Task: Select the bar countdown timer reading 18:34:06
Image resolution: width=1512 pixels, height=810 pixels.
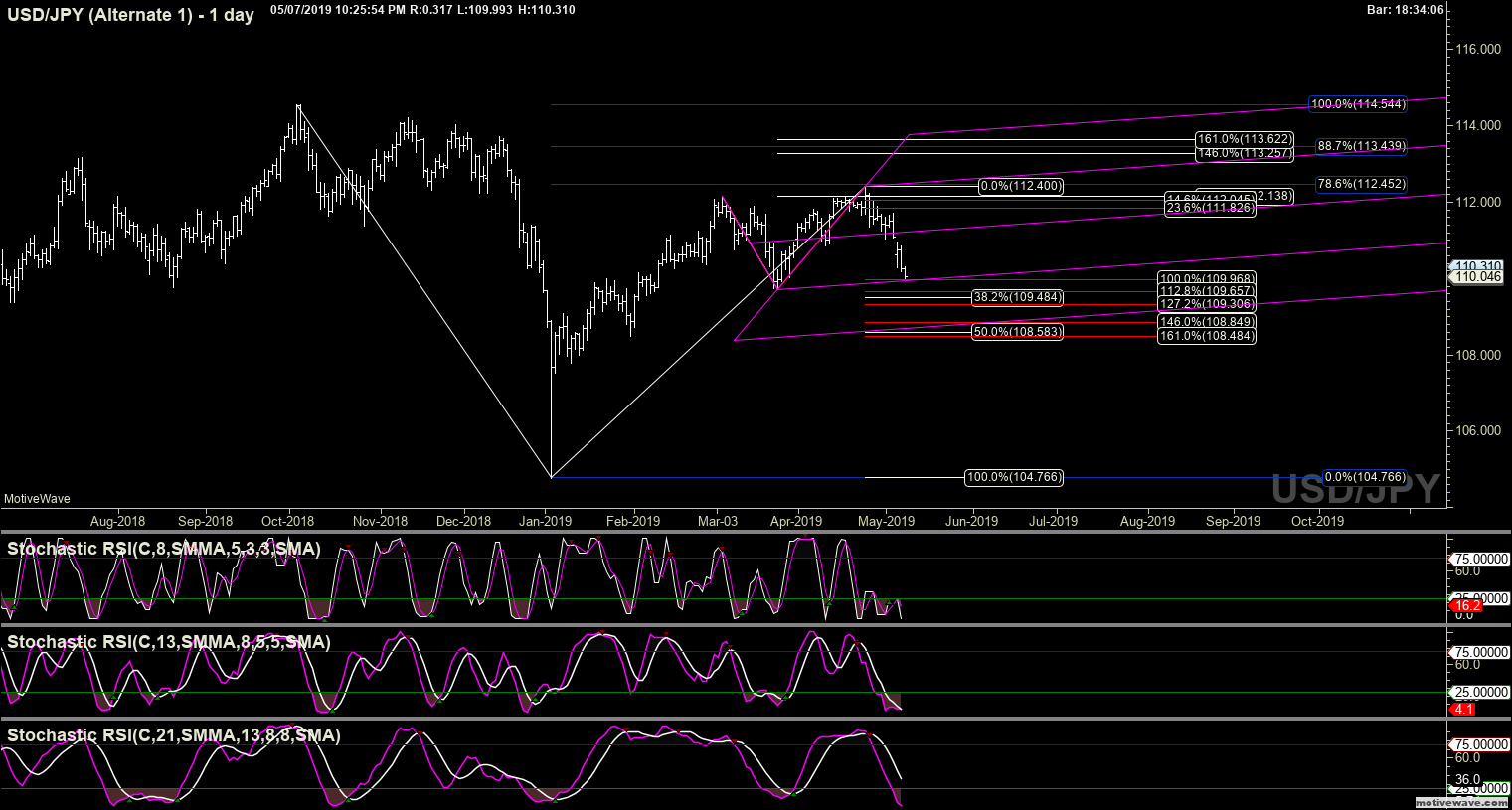Action: [1408, 10]
